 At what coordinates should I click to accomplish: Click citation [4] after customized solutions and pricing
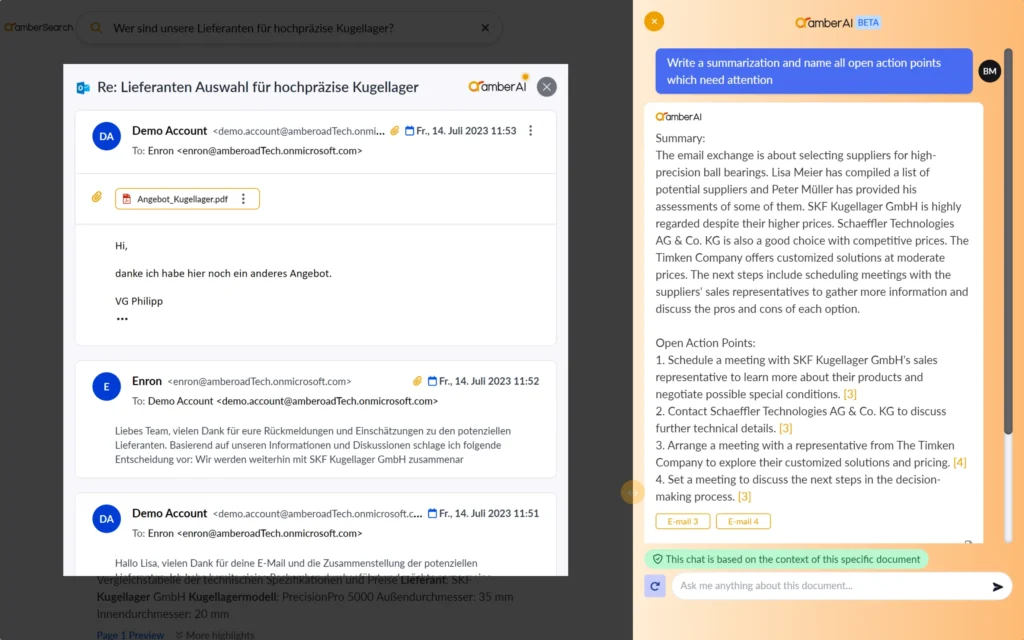959,462
